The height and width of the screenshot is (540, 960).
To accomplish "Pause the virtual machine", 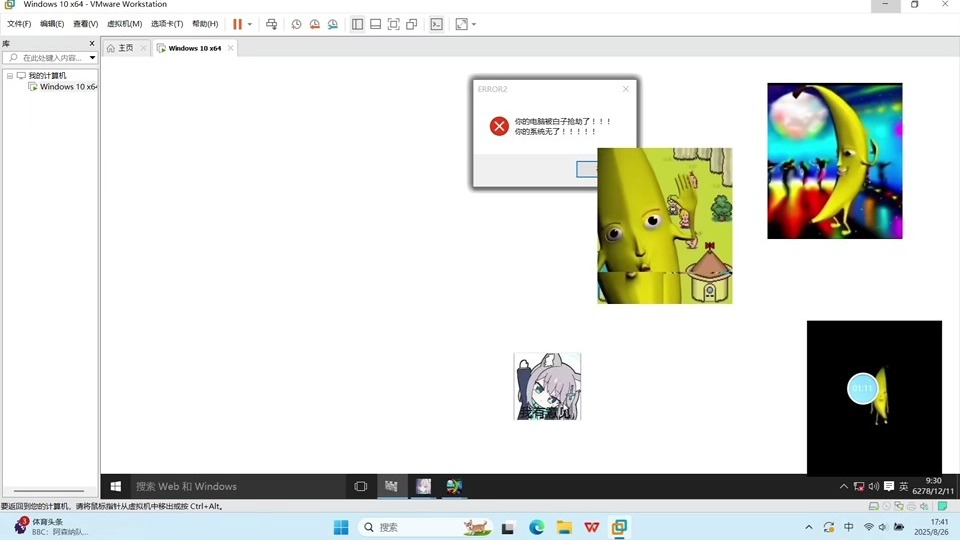I will pos(237,24).
